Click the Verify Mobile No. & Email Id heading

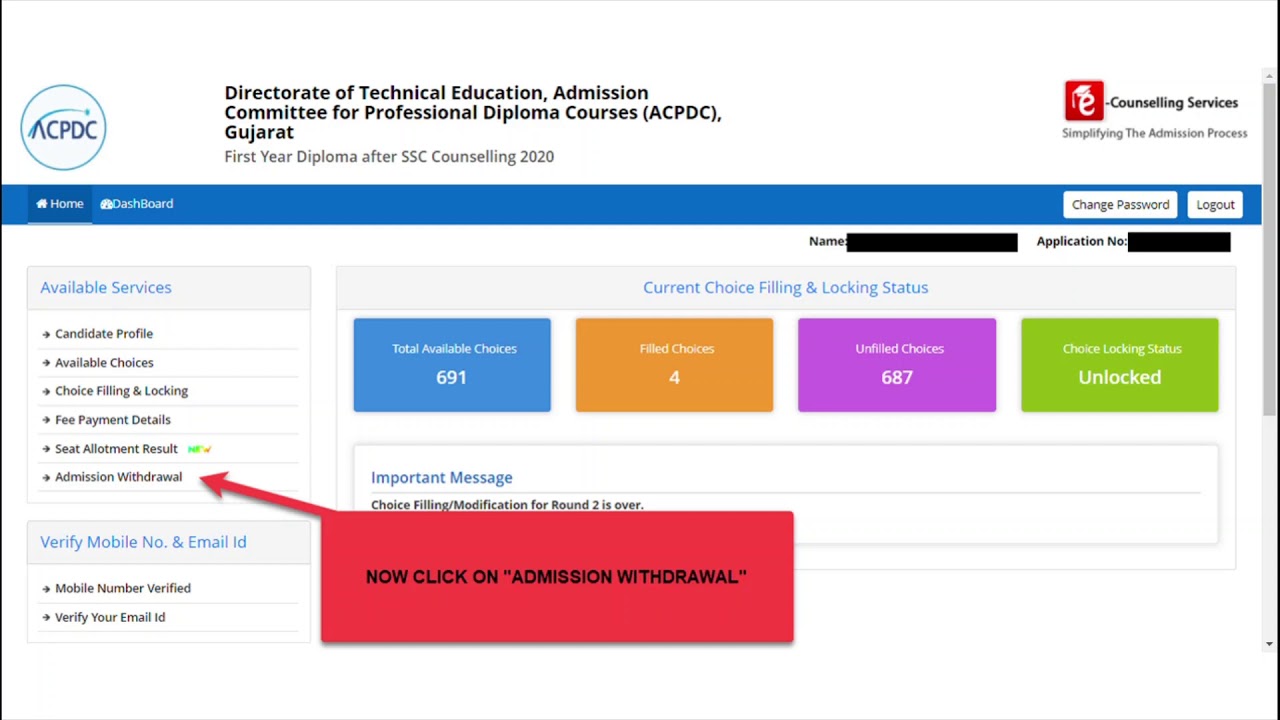[x=143, y=542]
